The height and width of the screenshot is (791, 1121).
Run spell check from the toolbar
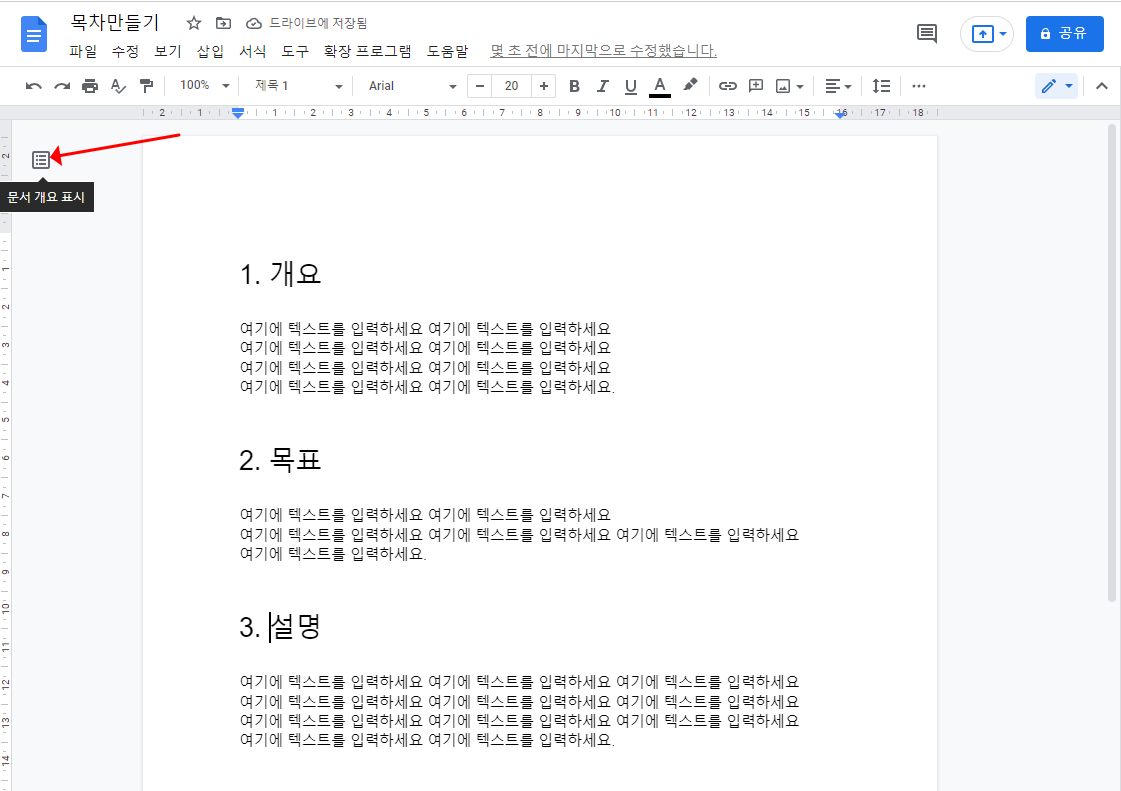click(x=118, y=86)
